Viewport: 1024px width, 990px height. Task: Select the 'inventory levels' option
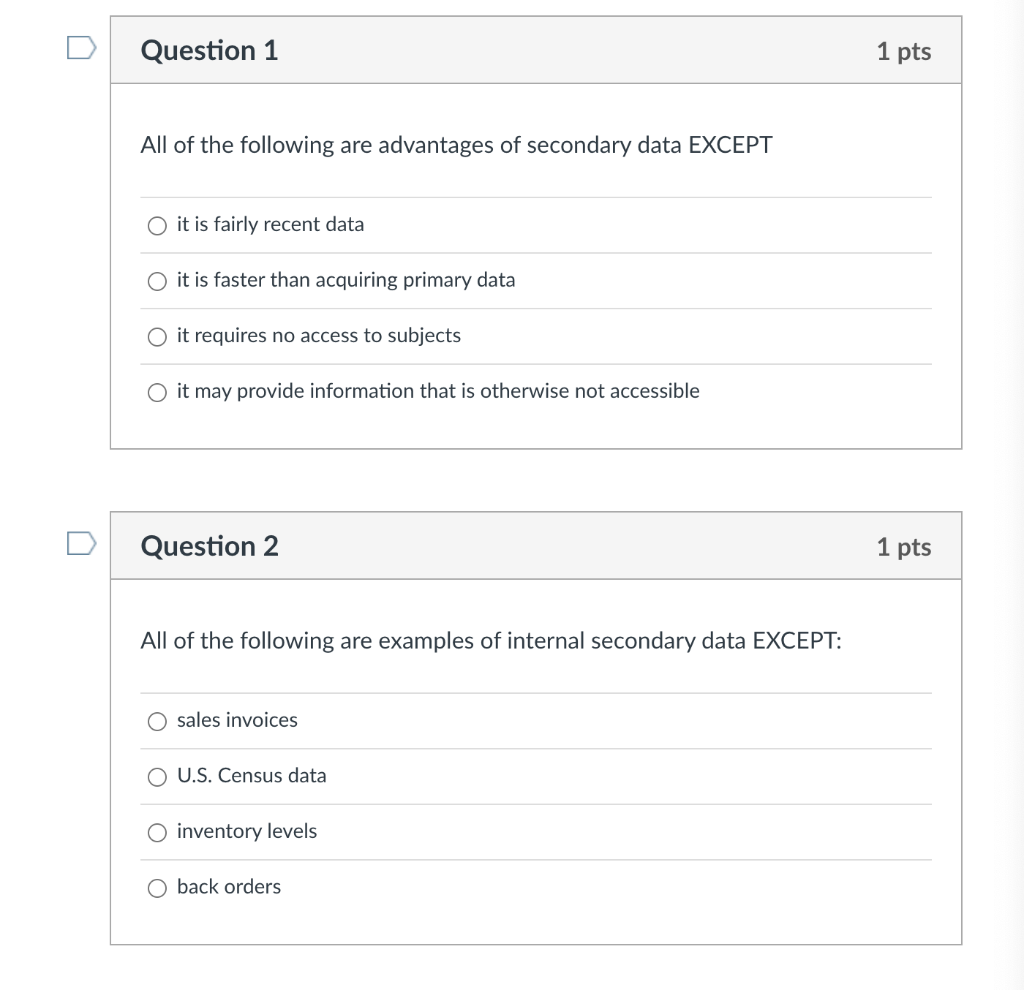coord(157,831)
